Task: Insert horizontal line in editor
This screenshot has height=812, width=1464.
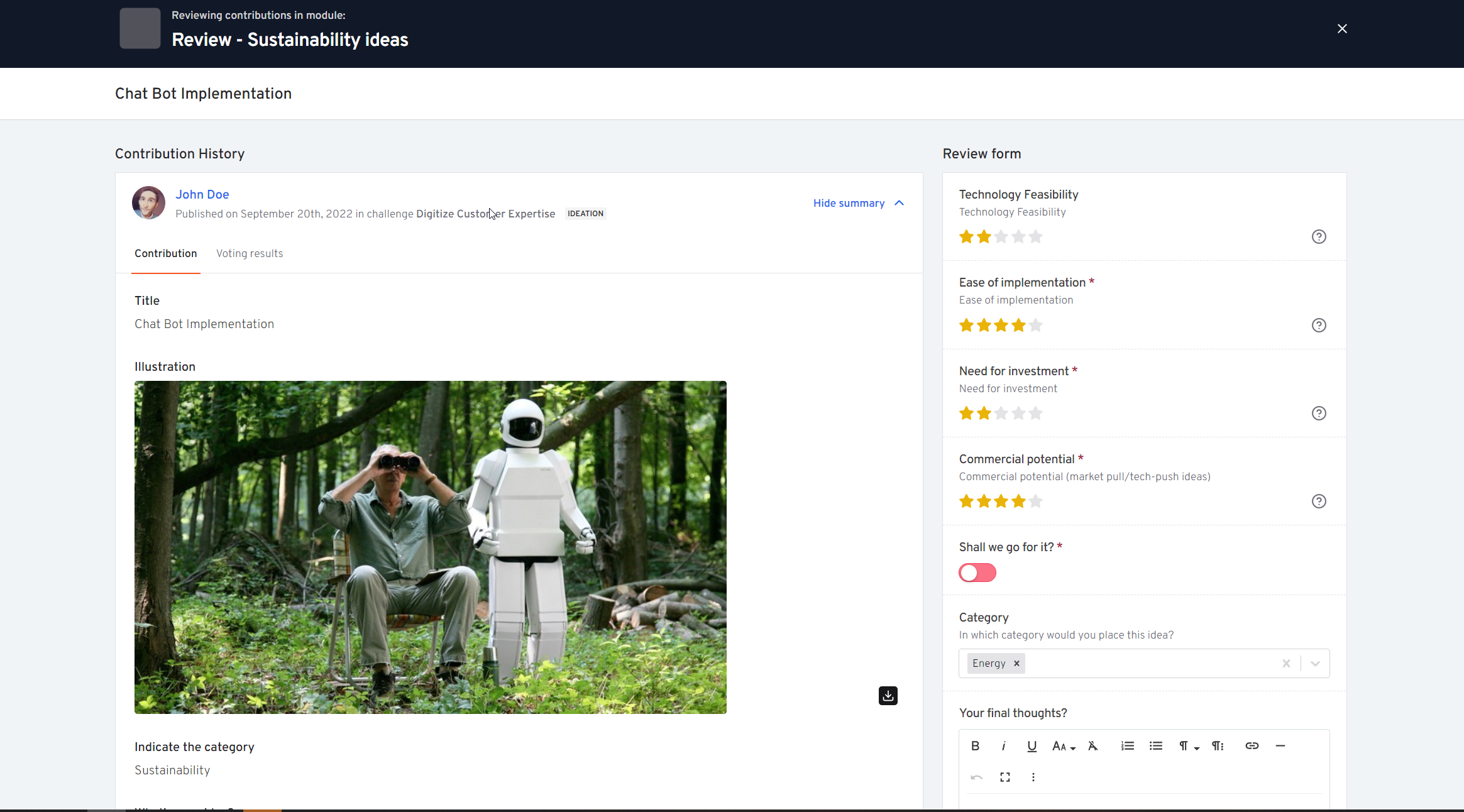Action: click(1280, 746)
